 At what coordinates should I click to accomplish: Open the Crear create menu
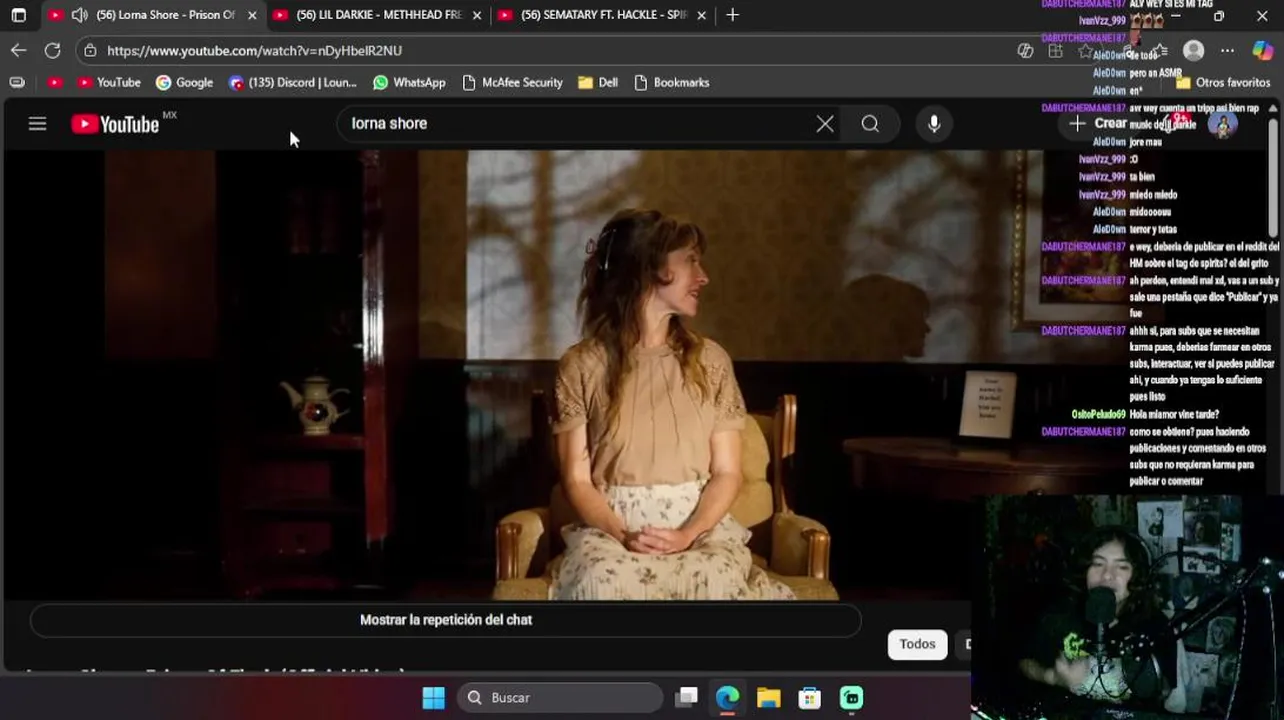[1098, 124]
